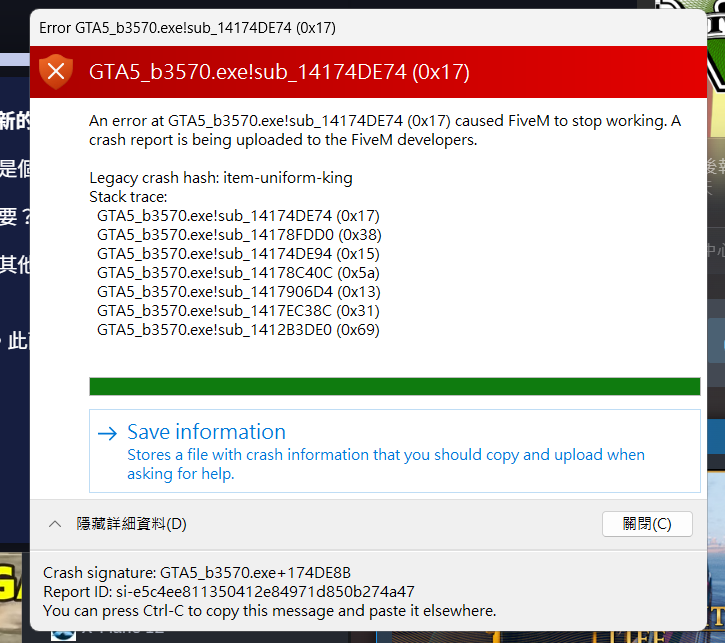The image size is (725, 643).
Task: Select stack trace row sub_1412B3DE0 (0x69)
Action: (238, 330)
